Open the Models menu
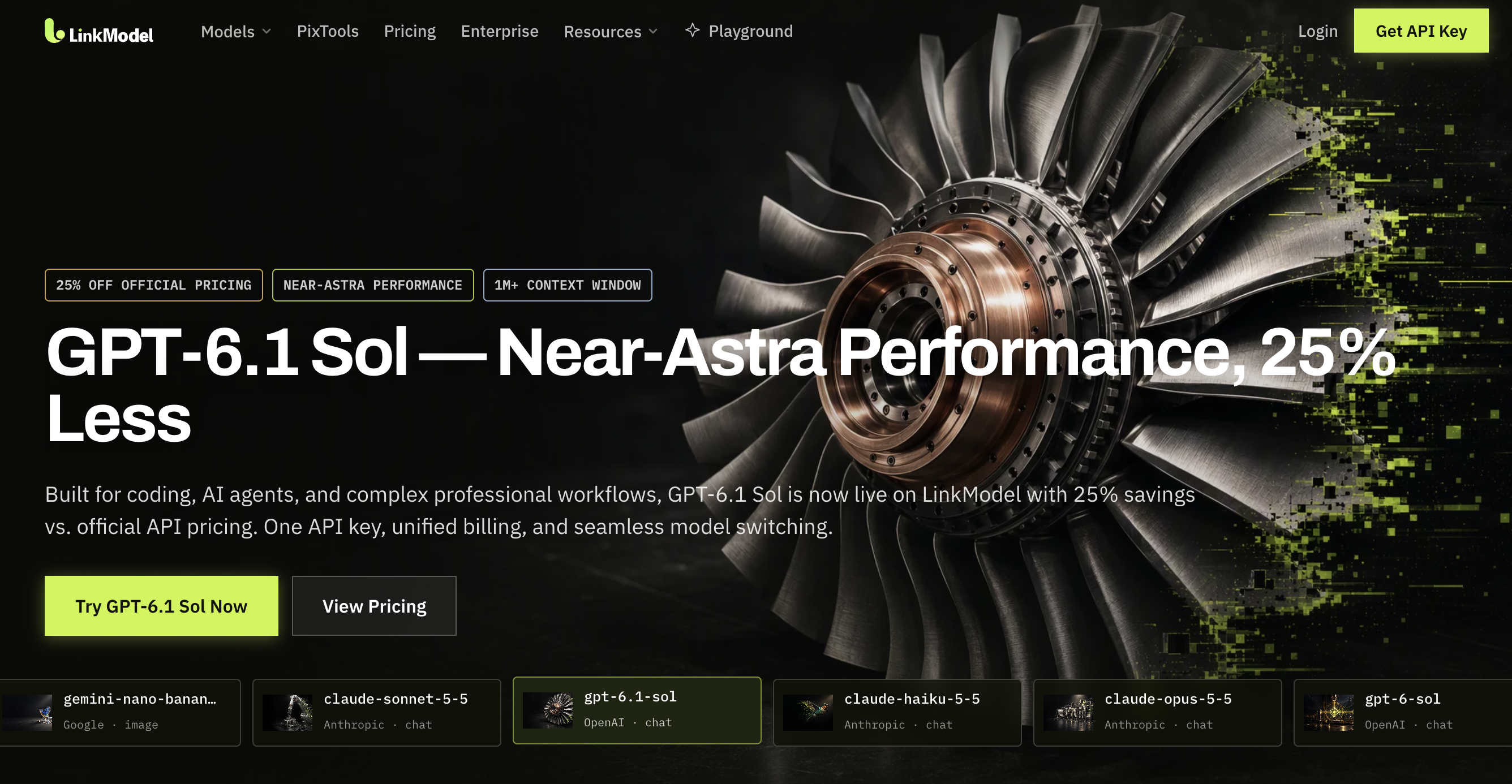The width and height of the screenshot is (1512, 784). (235, 31)
